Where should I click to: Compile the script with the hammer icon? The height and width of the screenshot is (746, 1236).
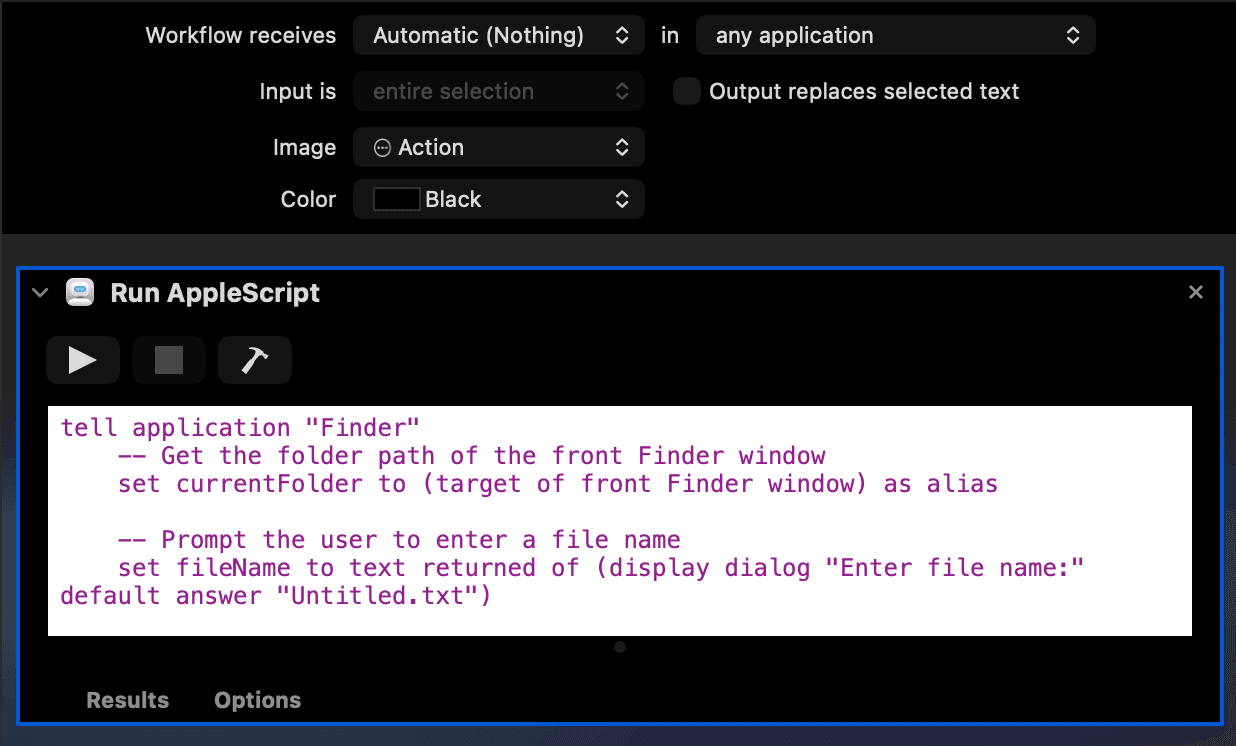point(255,359)
